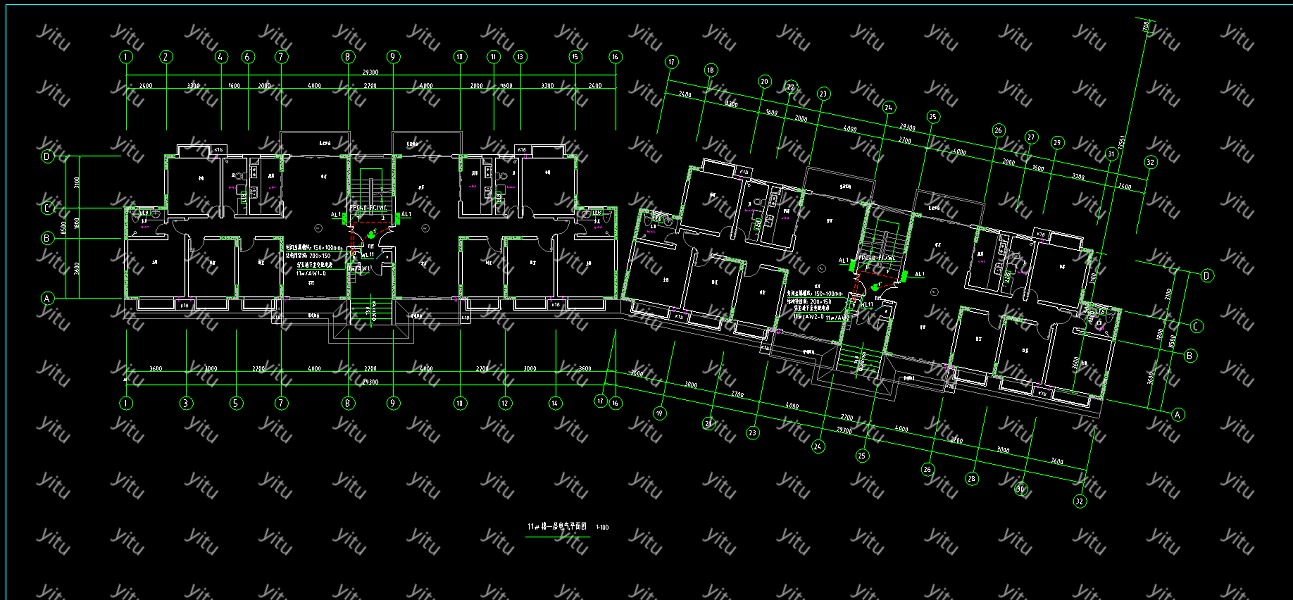This screenshot has width=1293, height=600.
Task: Select the 1:100 scale text
Action: 601,528
